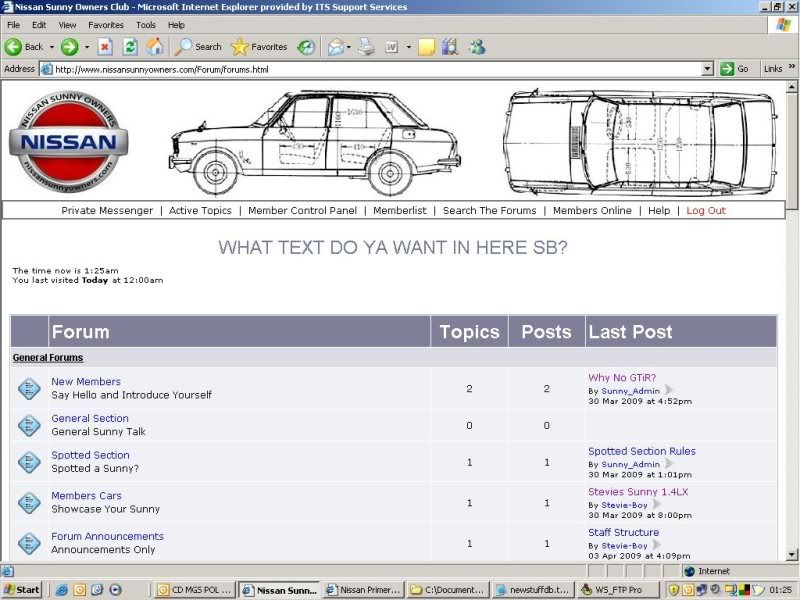Image resolution: width=800 pixels, height=600 pixels.
Task: Open the Tools menu
Action: (x=146, y=24)
